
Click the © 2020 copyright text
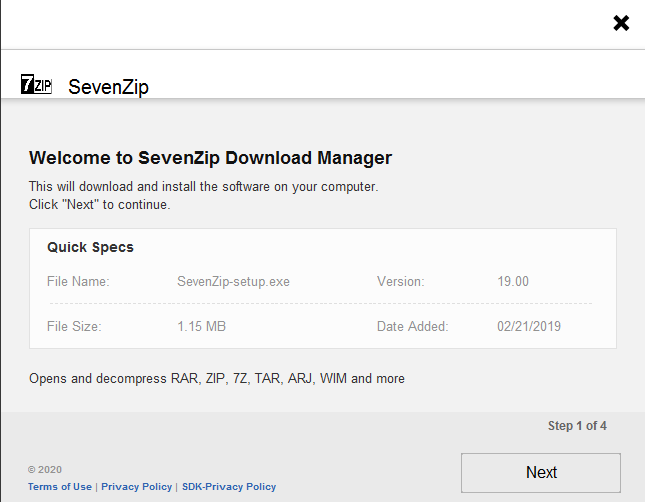click(x=45, y=469)
